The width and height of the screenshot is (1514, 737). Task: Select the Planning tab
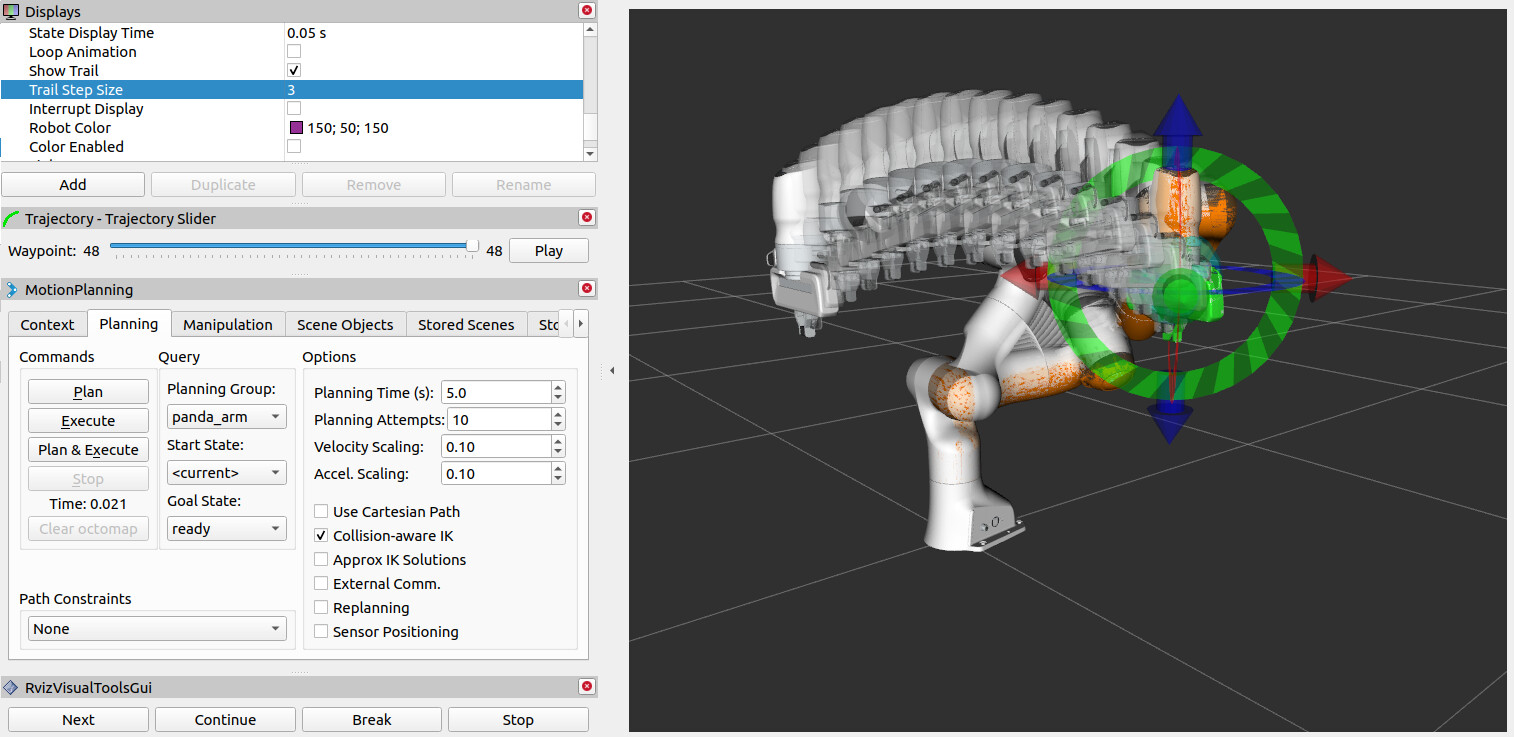tap(128, 323)
